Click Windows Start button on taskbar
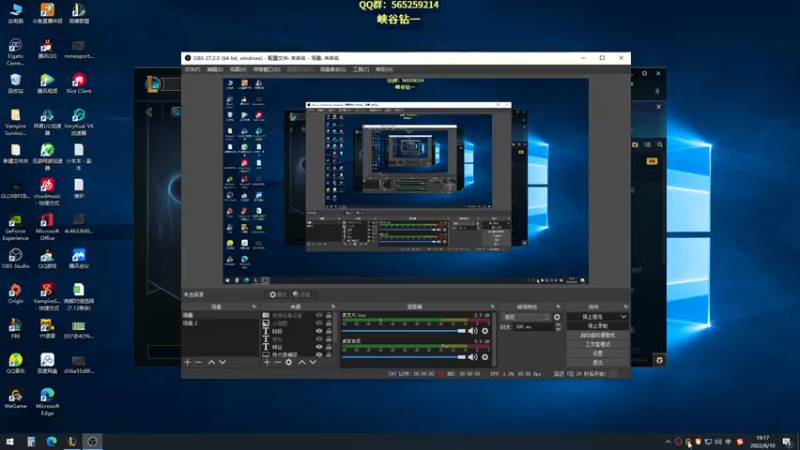Image resolution: width=800 pixels, height=450 pixels. coord(10,442)
